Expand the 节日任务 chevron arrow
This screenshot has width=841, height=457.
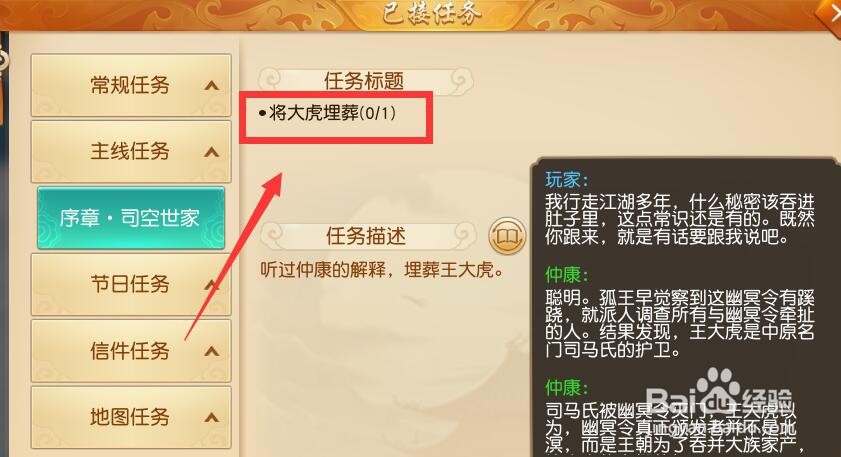pos(212,284)
